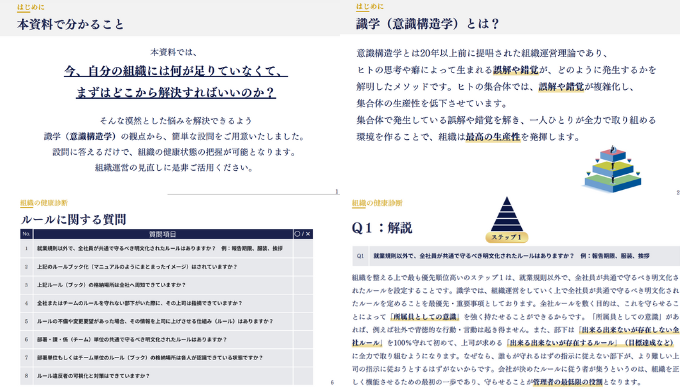This screenshot has height=390, width=680.
Task: Select question row 2 about rulebook
Action: 167,267
